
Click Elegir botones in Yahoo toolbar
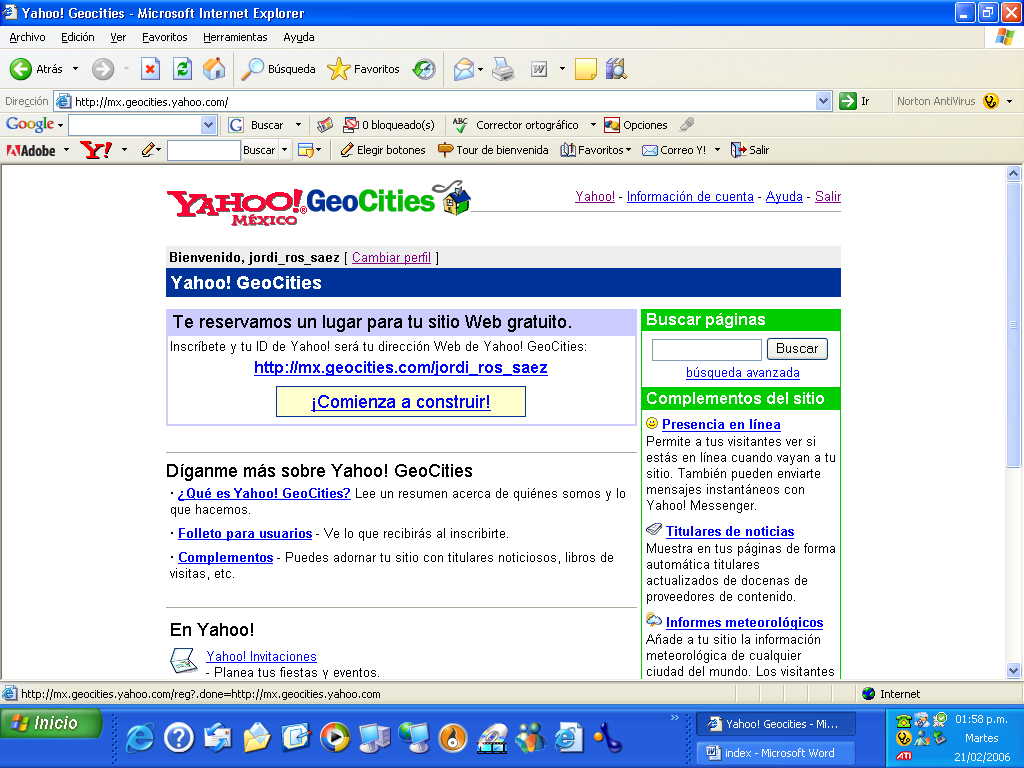[383, 150]
